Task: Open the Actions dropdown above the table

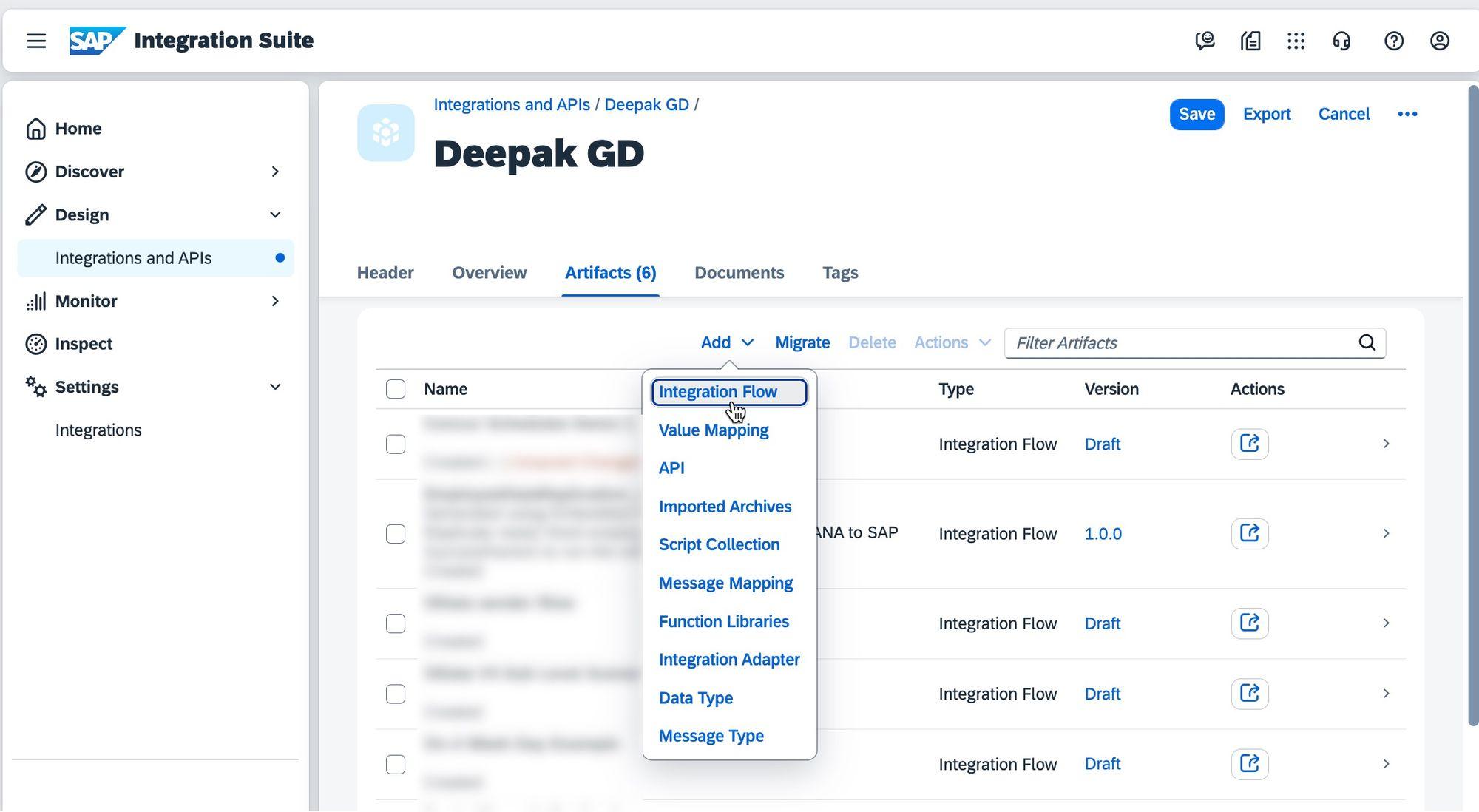Action: [x=951, y=342]
